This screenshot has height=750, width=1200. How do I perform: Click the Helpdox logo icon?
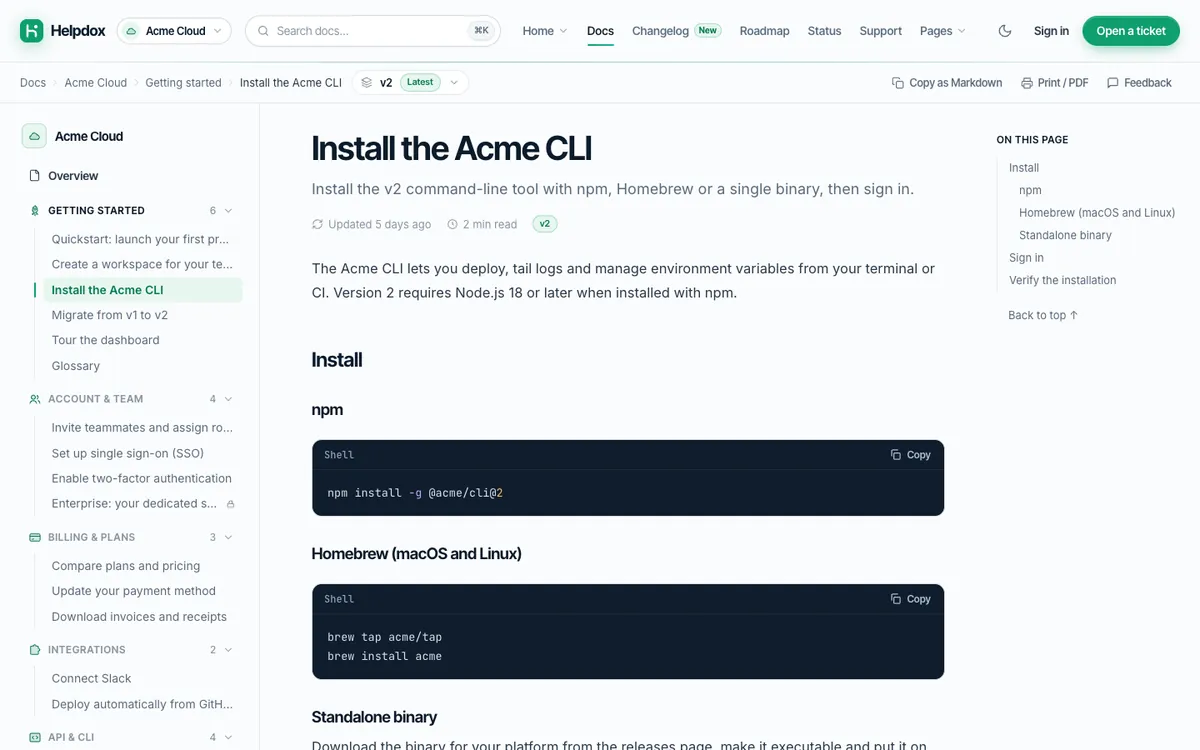coord(32,31)
